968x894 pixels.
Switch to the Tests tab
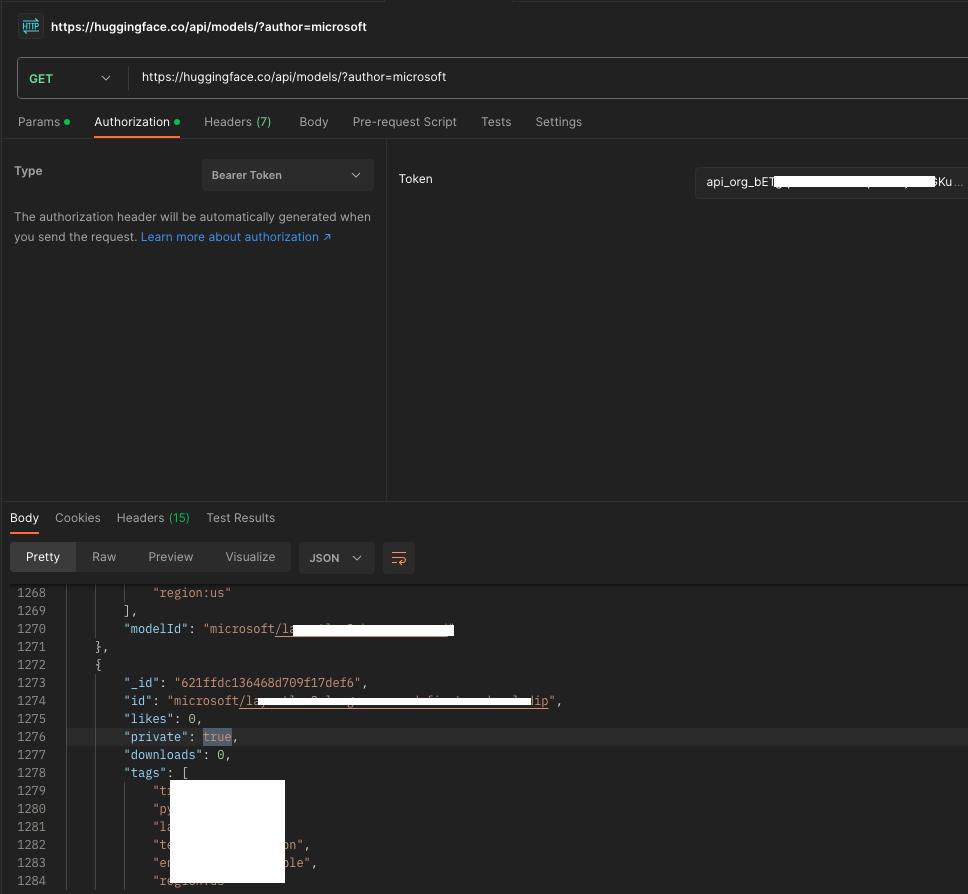point(496,121)
